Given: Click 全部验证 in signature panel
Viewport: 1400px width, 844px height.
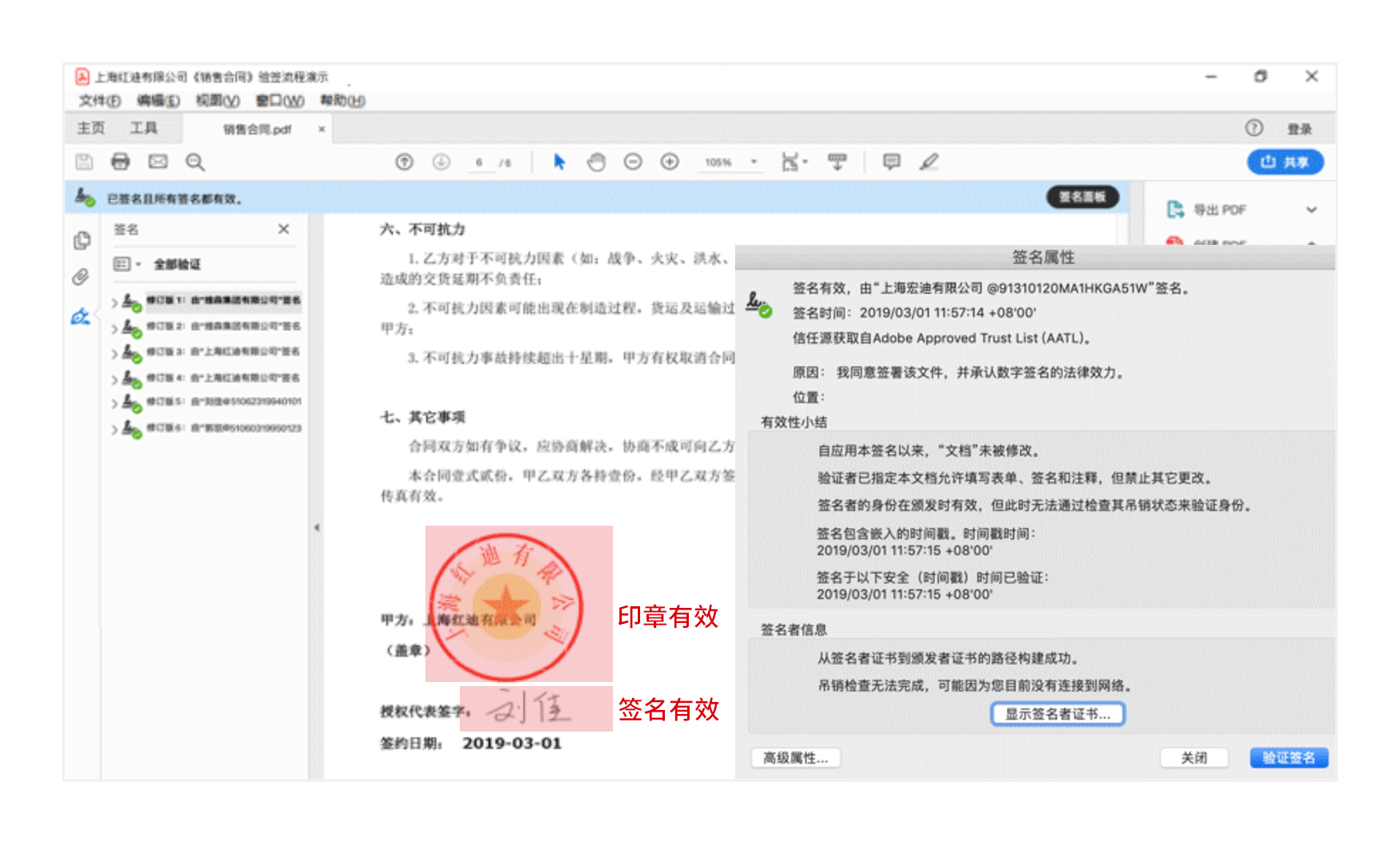Looking at the screenshot, I should (x=177, y=264).
